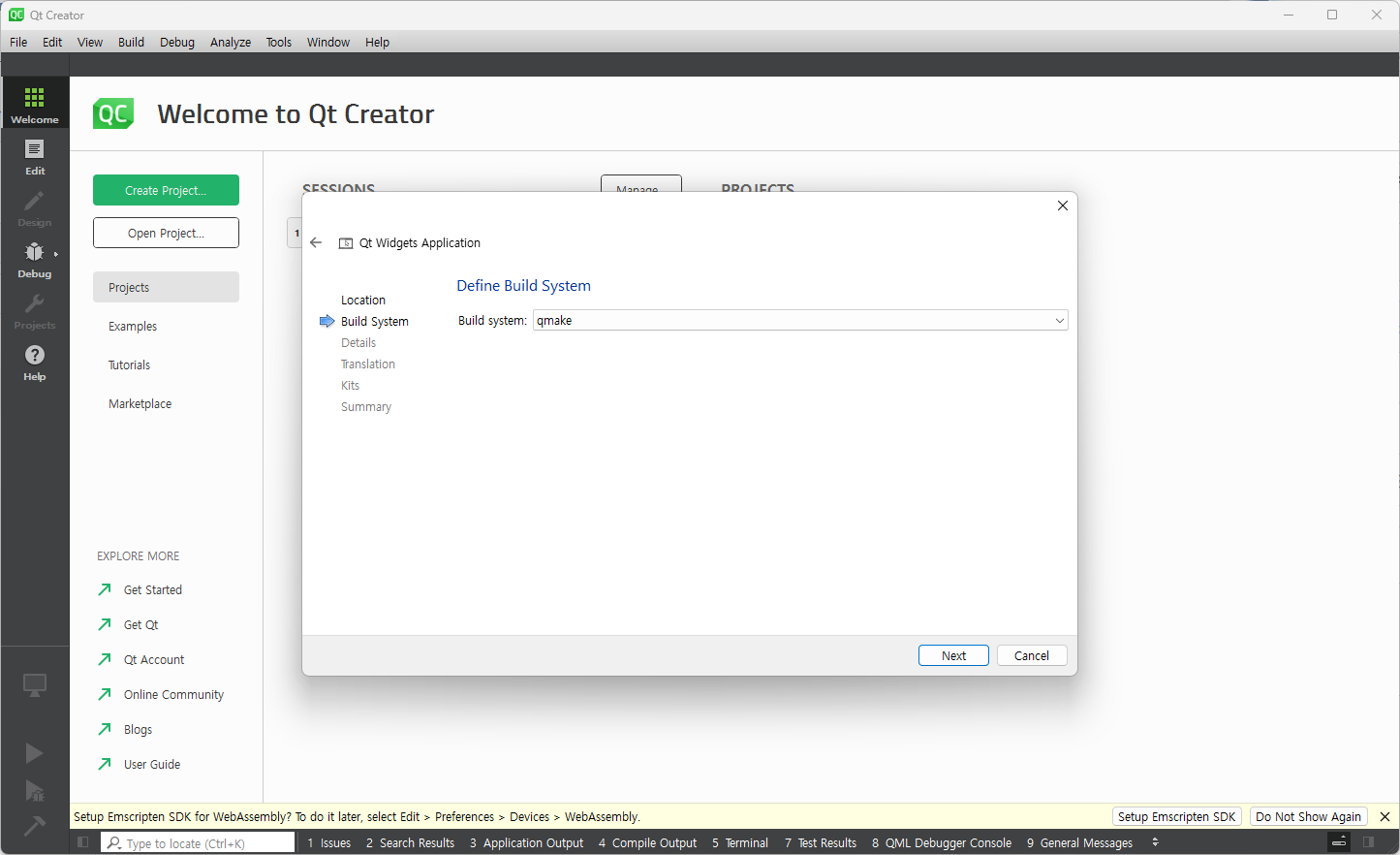Open Application Output pane

pos(527,842)
